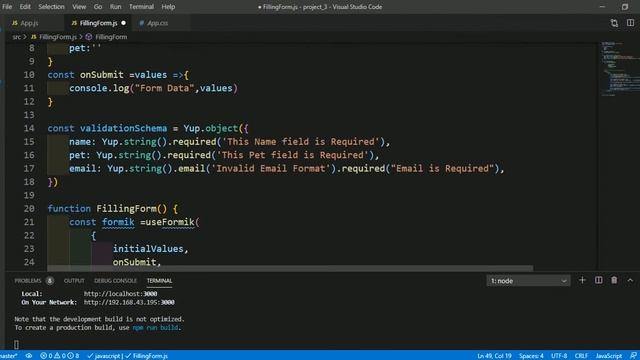Click the src breadcrumb
Screen dimensions: 640x360
(x=16, y=37)
